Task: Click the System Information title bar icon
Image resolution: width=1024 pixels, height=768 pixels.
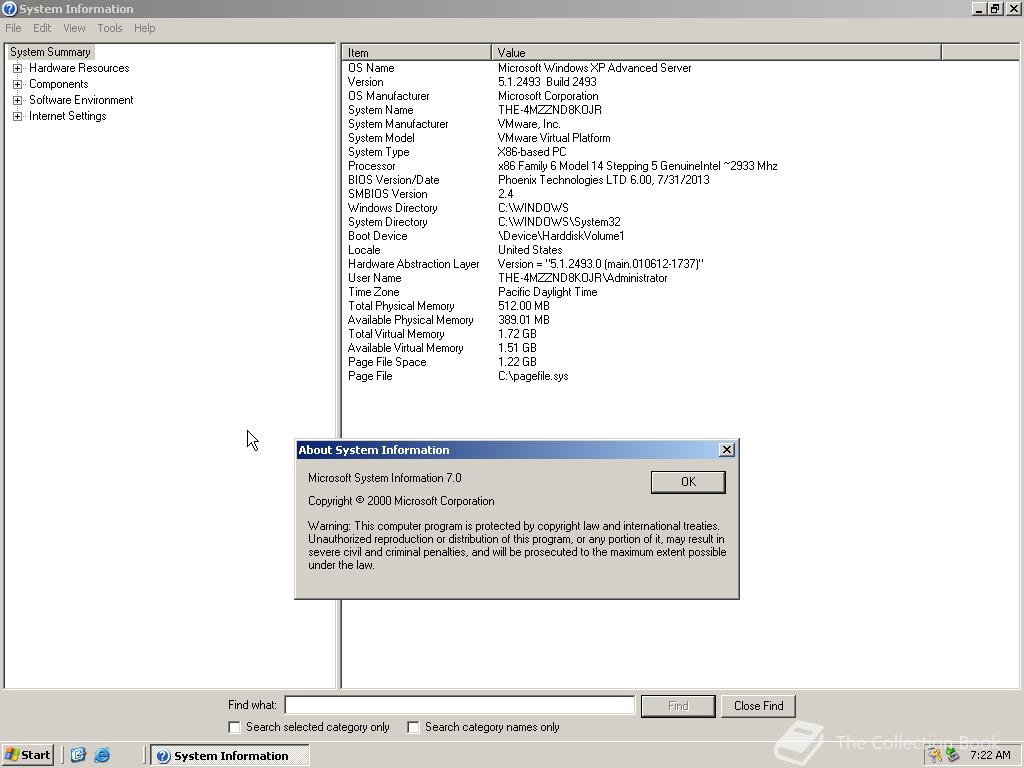Action: click(x=9, y=8)
